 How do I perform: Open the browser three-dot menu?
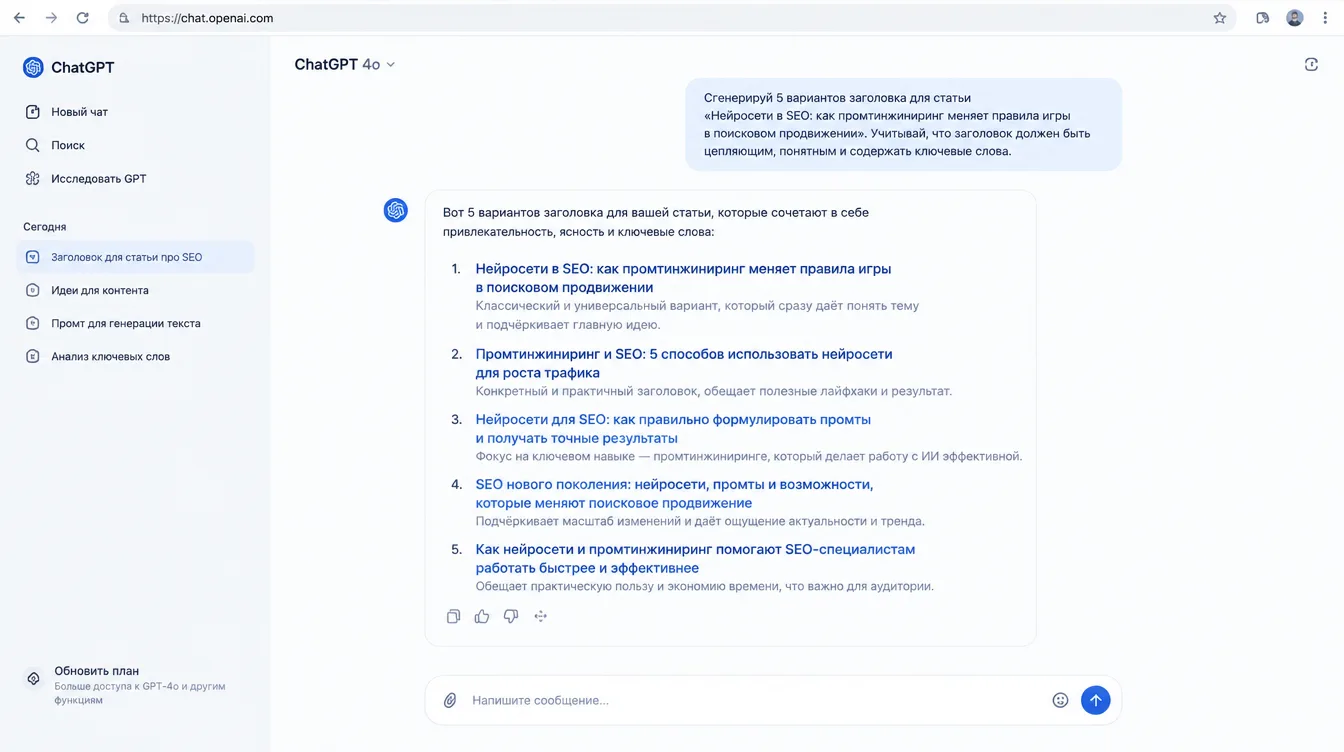coord(1325,18)
